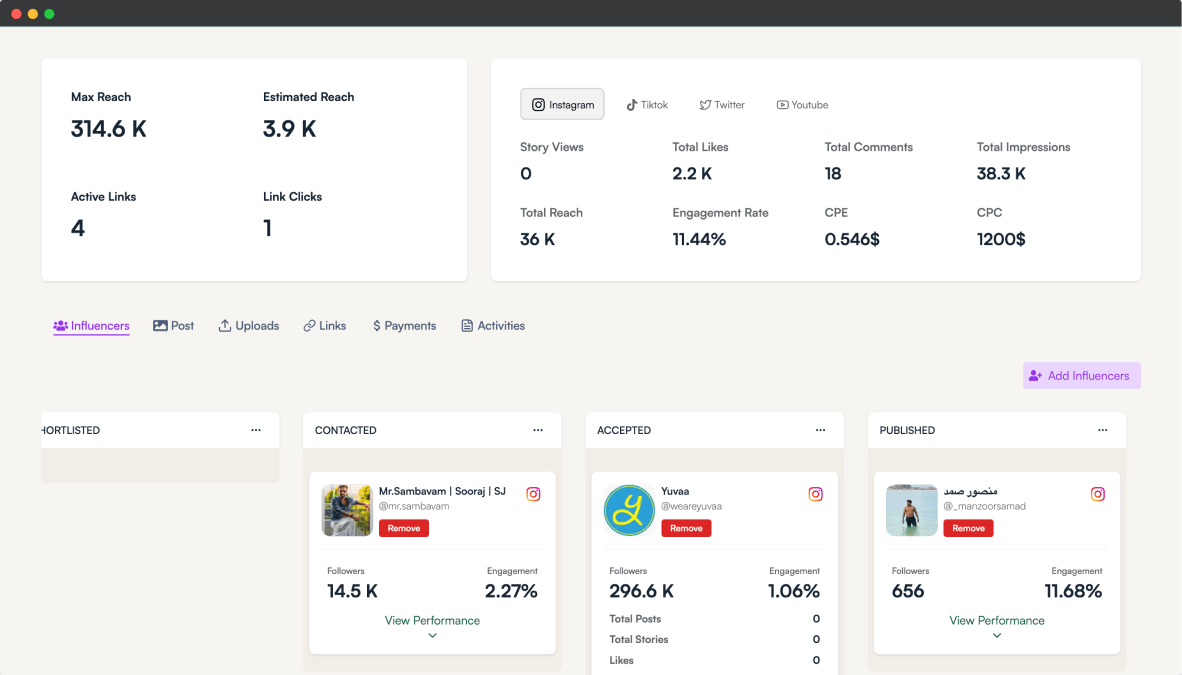The width and height of the screenshot is (1182, 675).
Task: Open the ACCEPTED column options menu
Action: tap(820, 430)
